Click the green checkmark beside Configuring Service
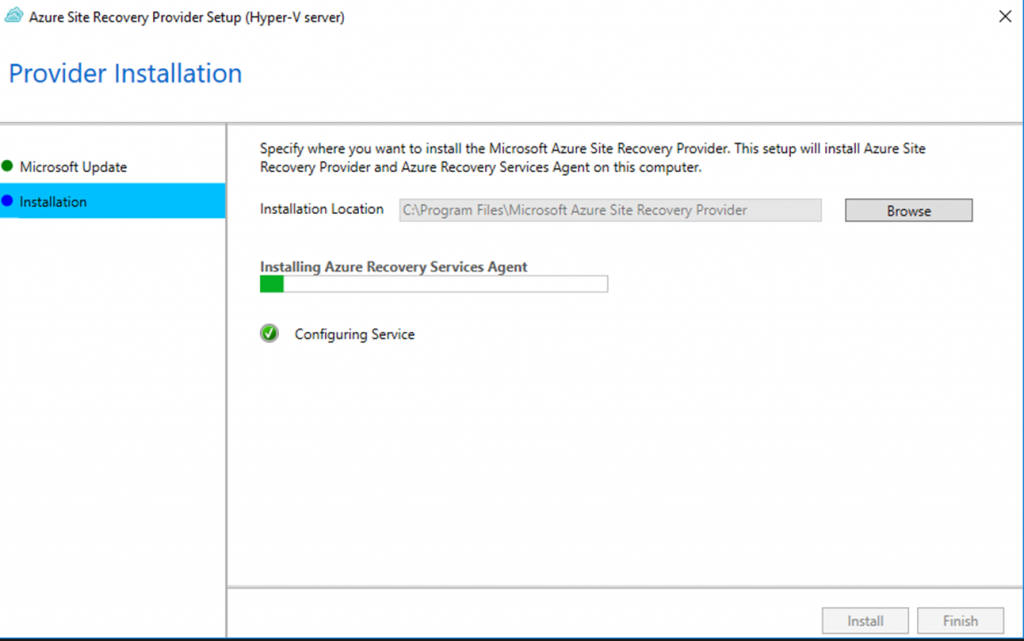This screenshot has width=1024, height=641. 269,334
